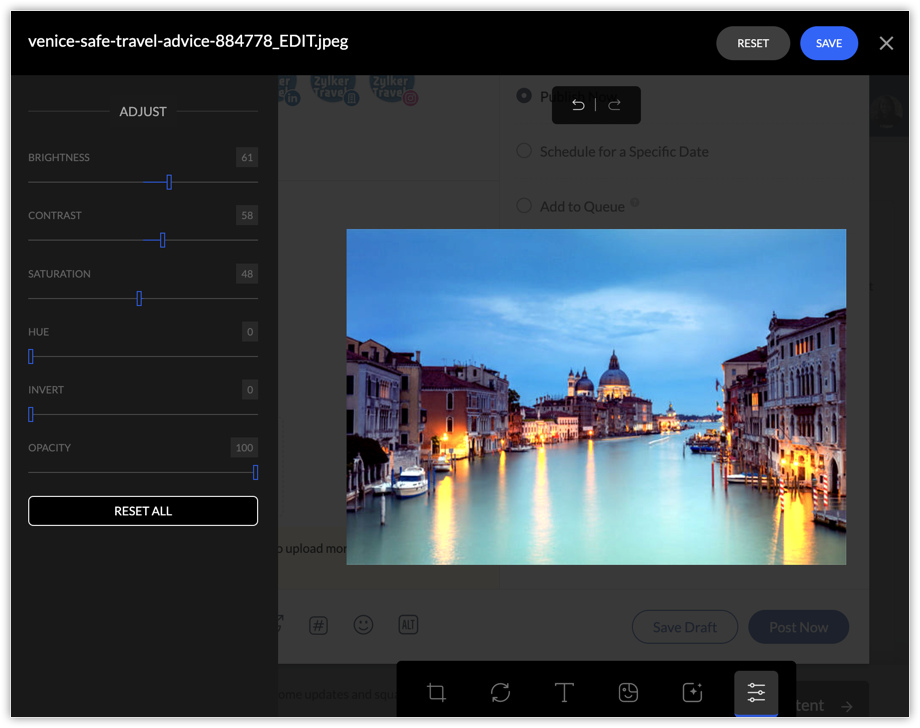920x728 pixels.
Task: Click the Opacity slider handle
Action: point(255,472)
